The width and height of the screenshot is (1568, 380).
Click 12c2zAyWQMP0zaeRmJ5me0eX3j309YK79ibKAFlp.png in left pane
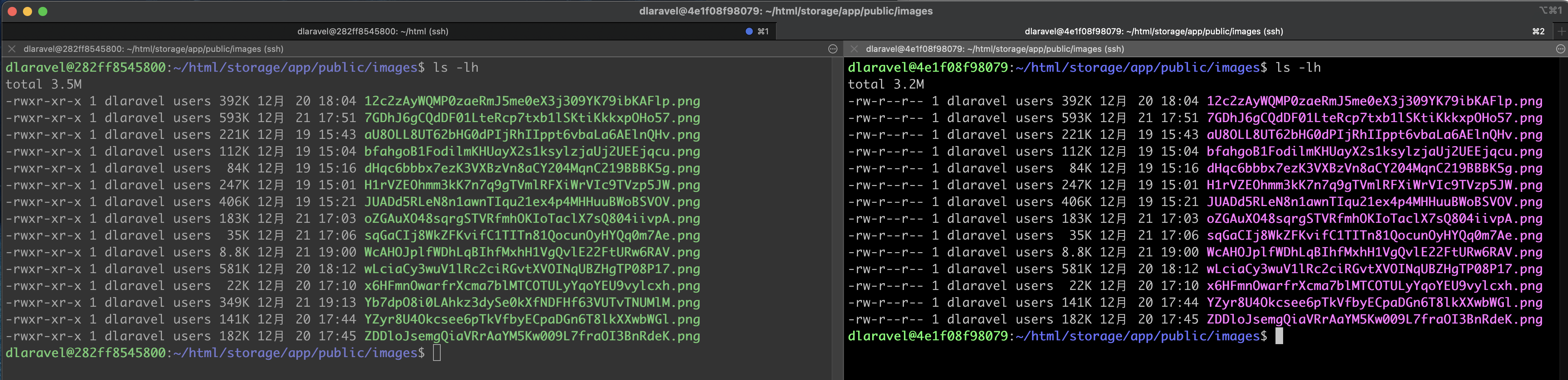click(x=532, y=101)
